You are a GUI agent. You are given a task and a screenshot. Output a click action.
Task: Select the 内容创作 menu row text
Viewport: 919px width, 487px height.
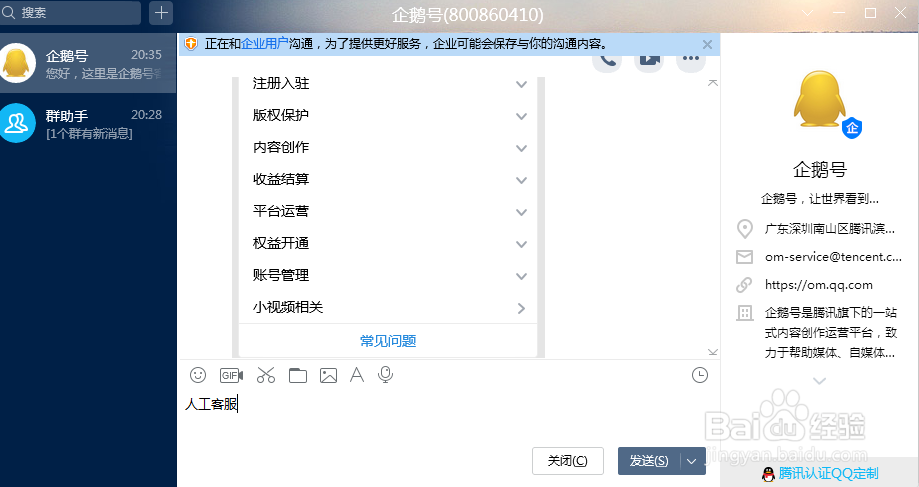(x=281, y=147)
